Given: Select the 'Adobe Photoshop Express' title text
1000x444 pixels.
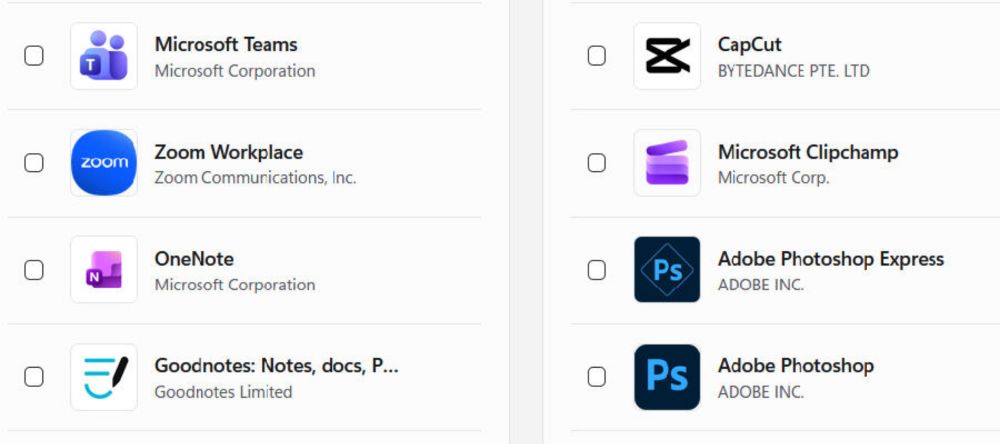Looking at the screenshot, I should click(x=831, y=259).
